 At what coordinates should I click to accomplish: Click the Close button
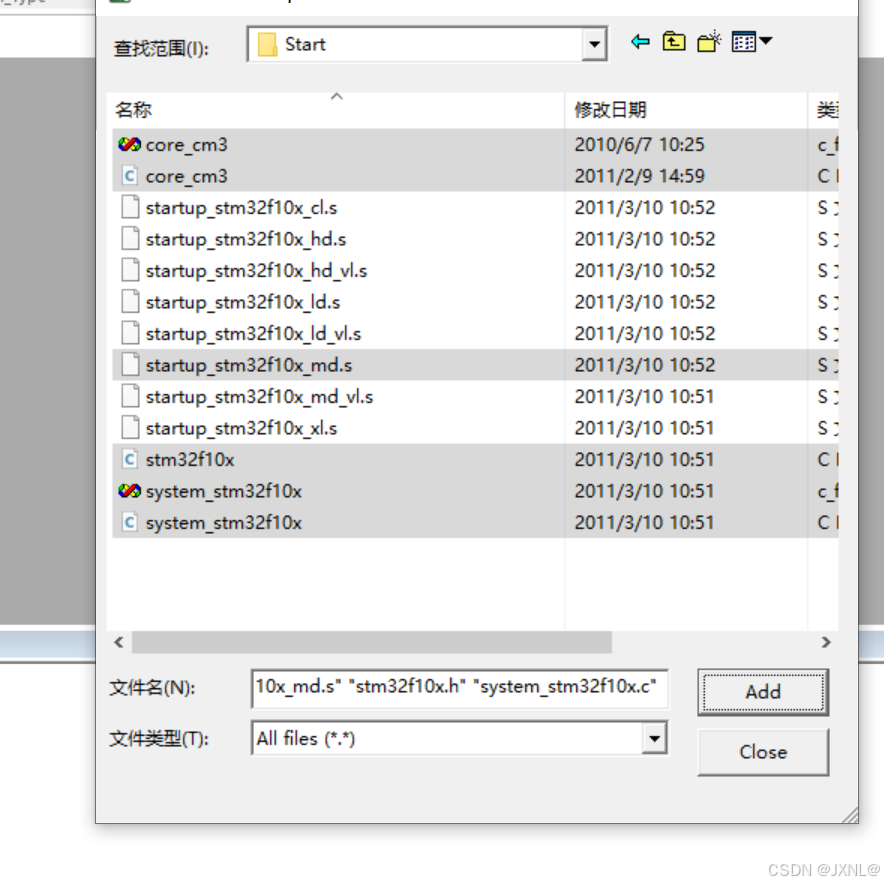763,752
